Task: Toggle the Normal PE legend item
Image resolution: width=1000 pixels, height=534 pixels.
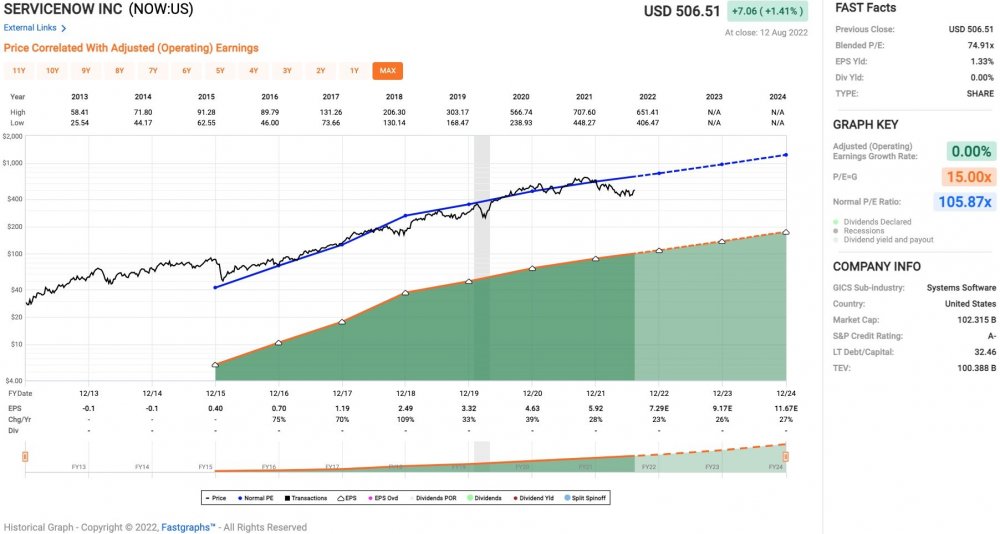Action: tap(255, 498)
